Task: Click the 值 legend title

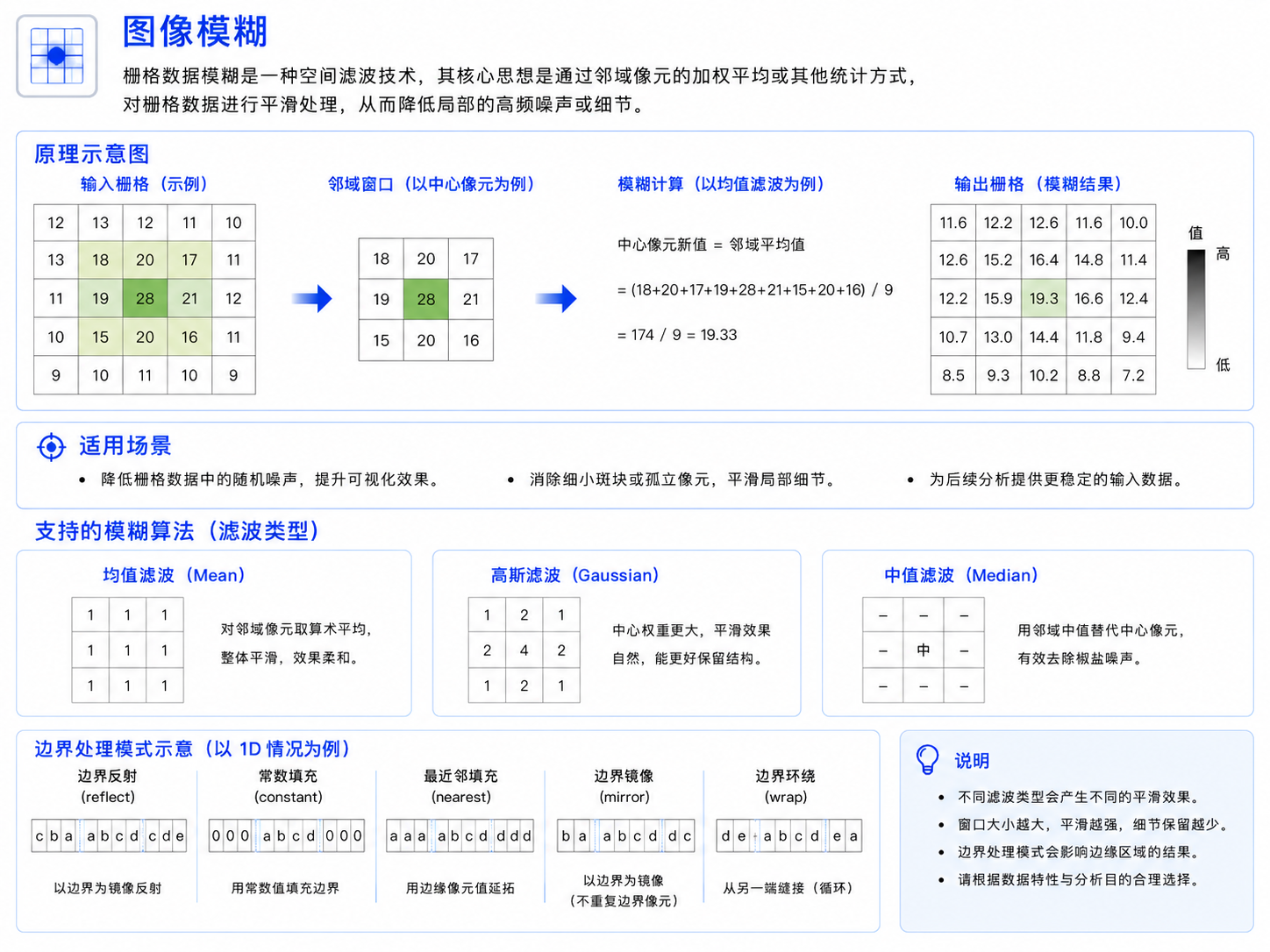Action: click(1195, 232)
